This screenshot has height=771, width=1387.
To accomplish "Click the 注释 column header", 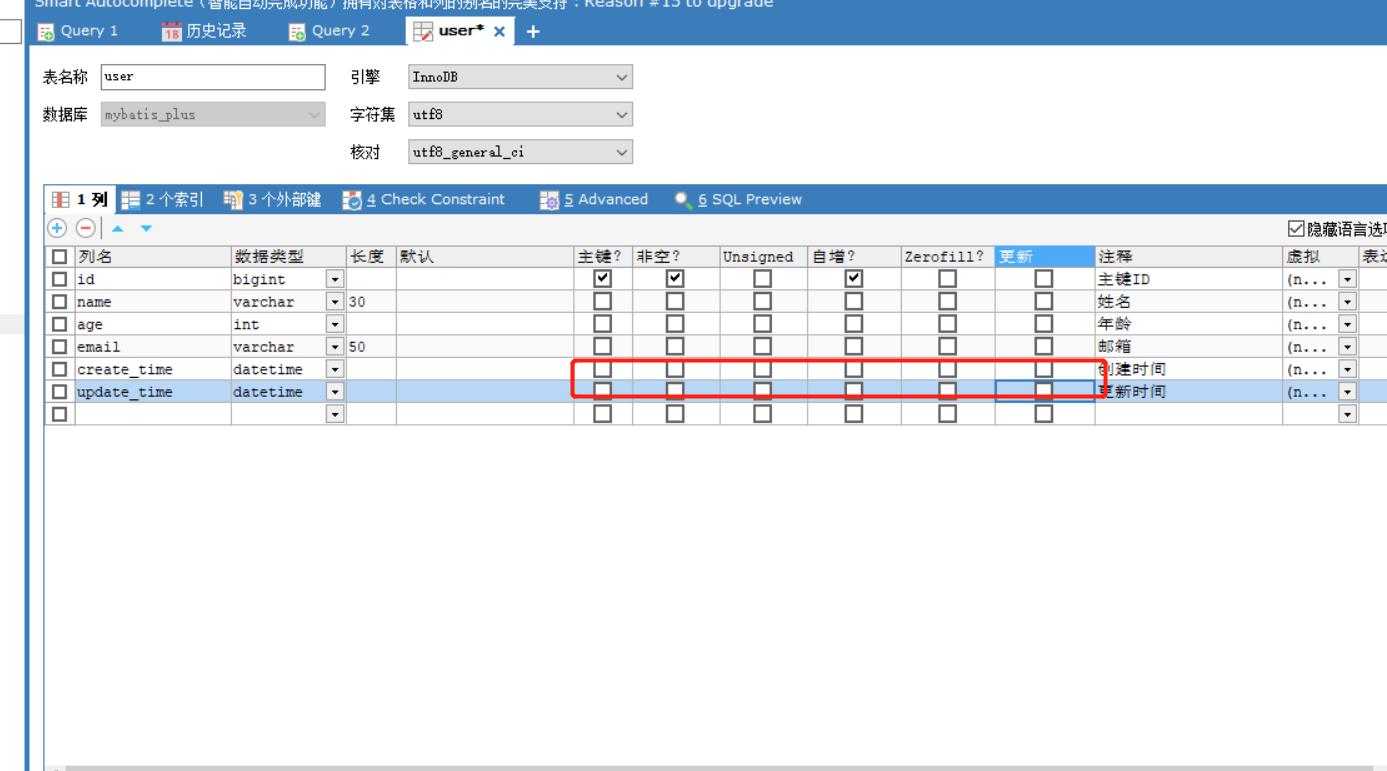I will coord(1188,256).
